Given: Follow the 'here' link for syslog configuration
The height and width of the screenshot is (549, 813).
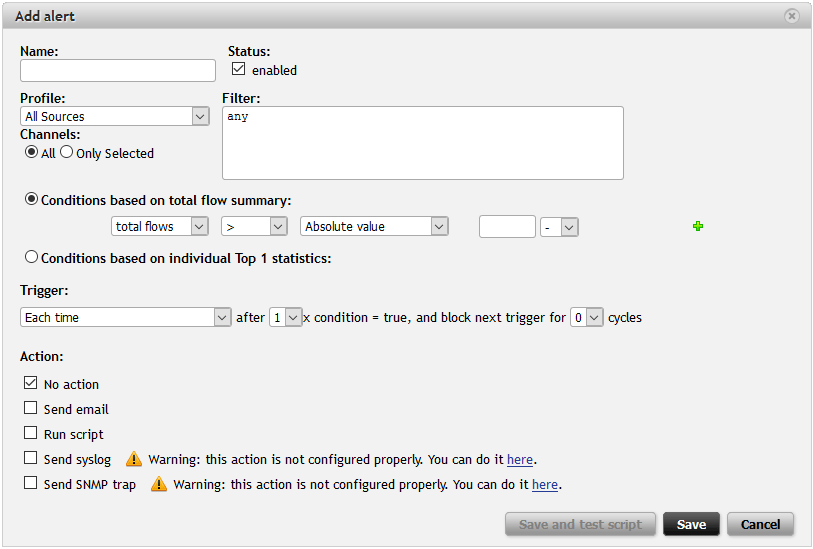Looking at the screenshot, I should [519, 460].
